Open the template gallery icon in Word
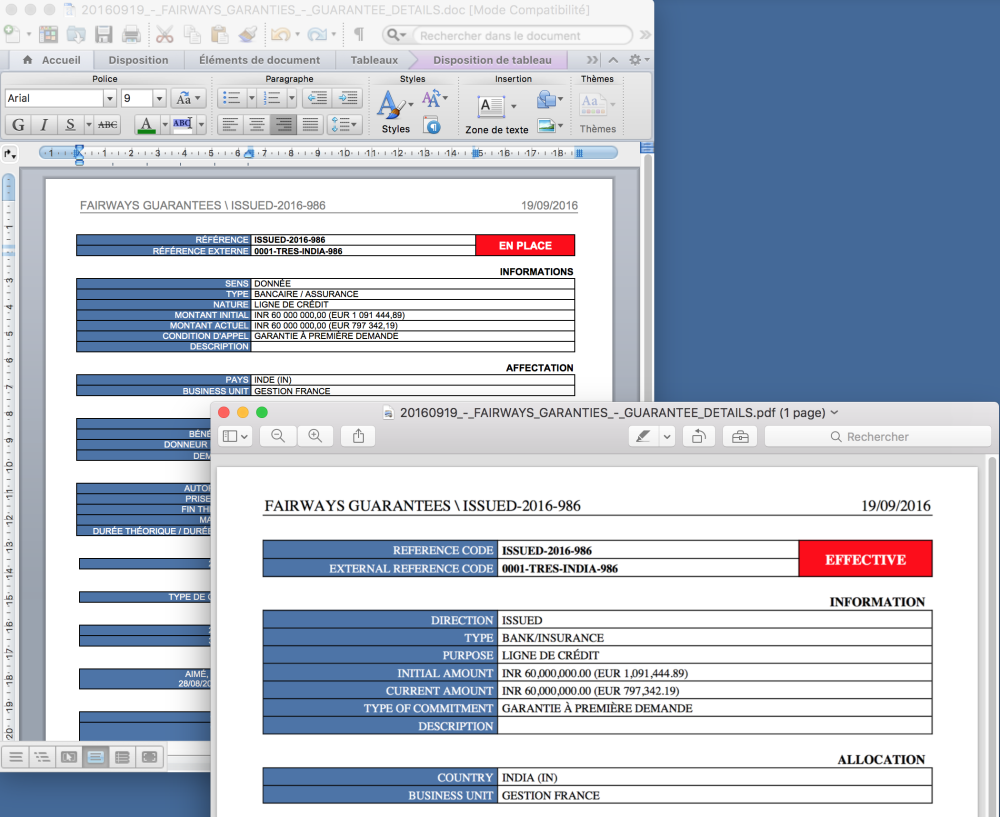 [48, 34]
